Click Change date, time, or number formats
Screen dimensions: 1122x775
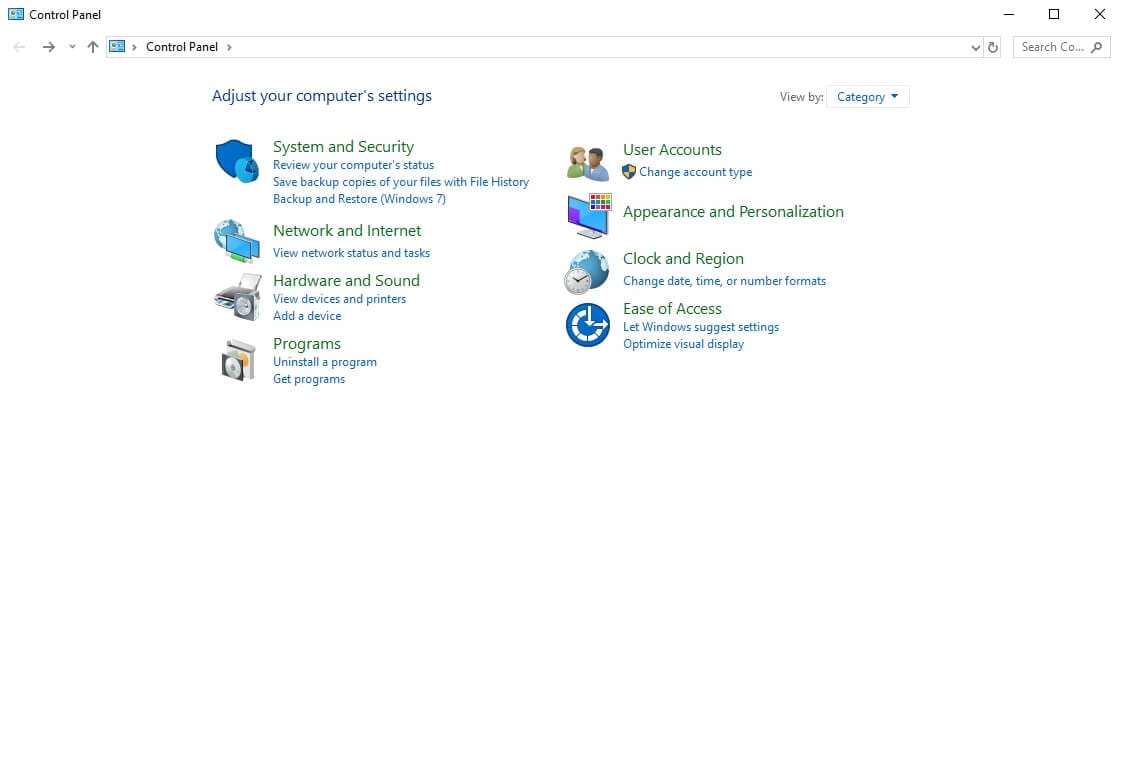(724, 281)
